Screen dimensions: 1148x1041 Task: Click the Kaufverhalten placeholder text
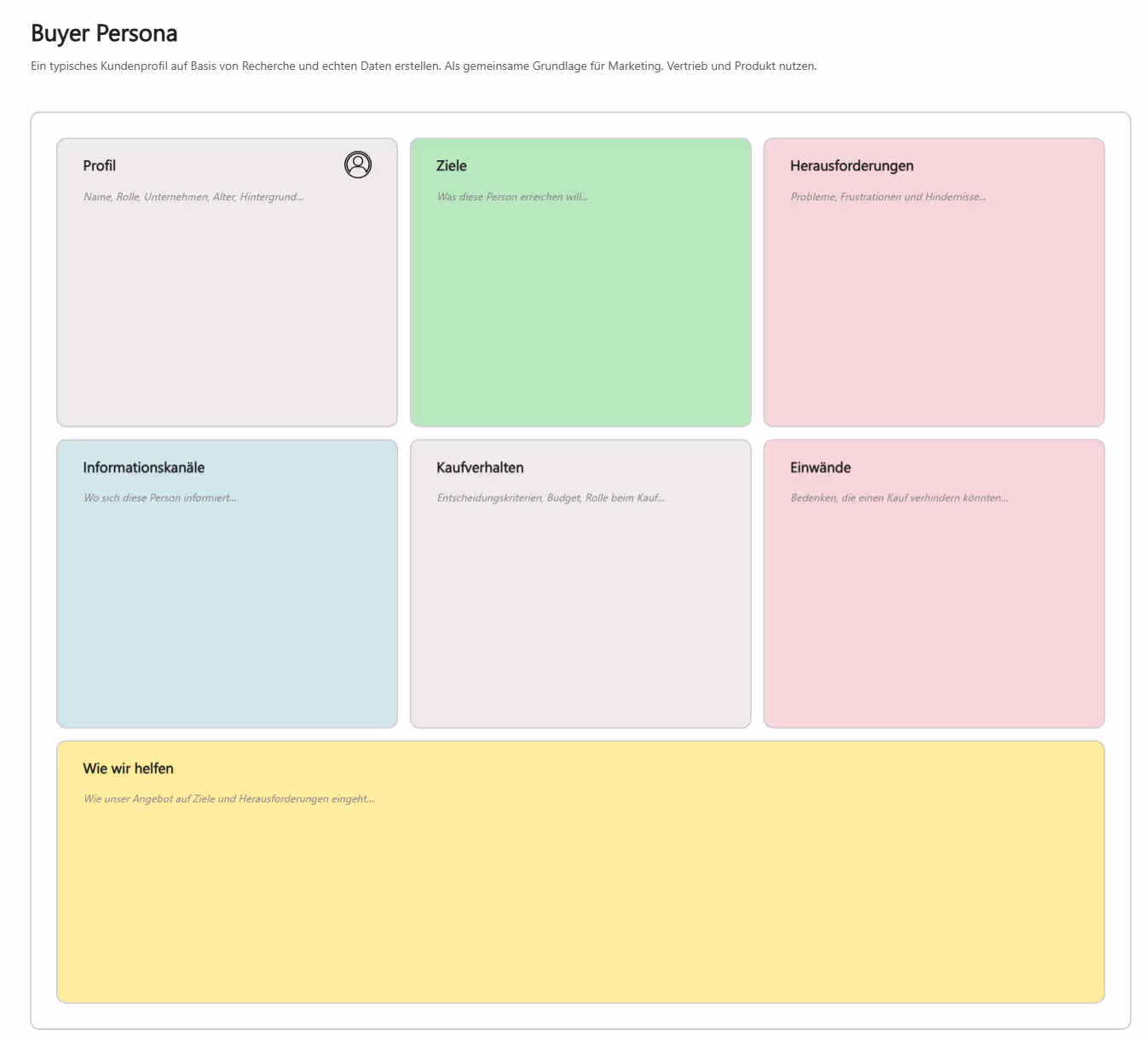point(551,497)
